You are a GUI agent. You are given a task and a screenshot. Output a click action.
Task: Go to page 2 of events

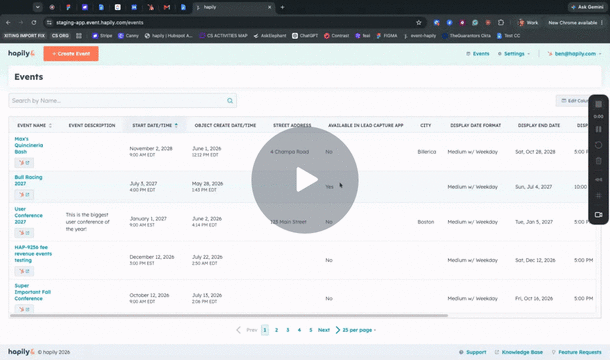click(x=277, y=330)
